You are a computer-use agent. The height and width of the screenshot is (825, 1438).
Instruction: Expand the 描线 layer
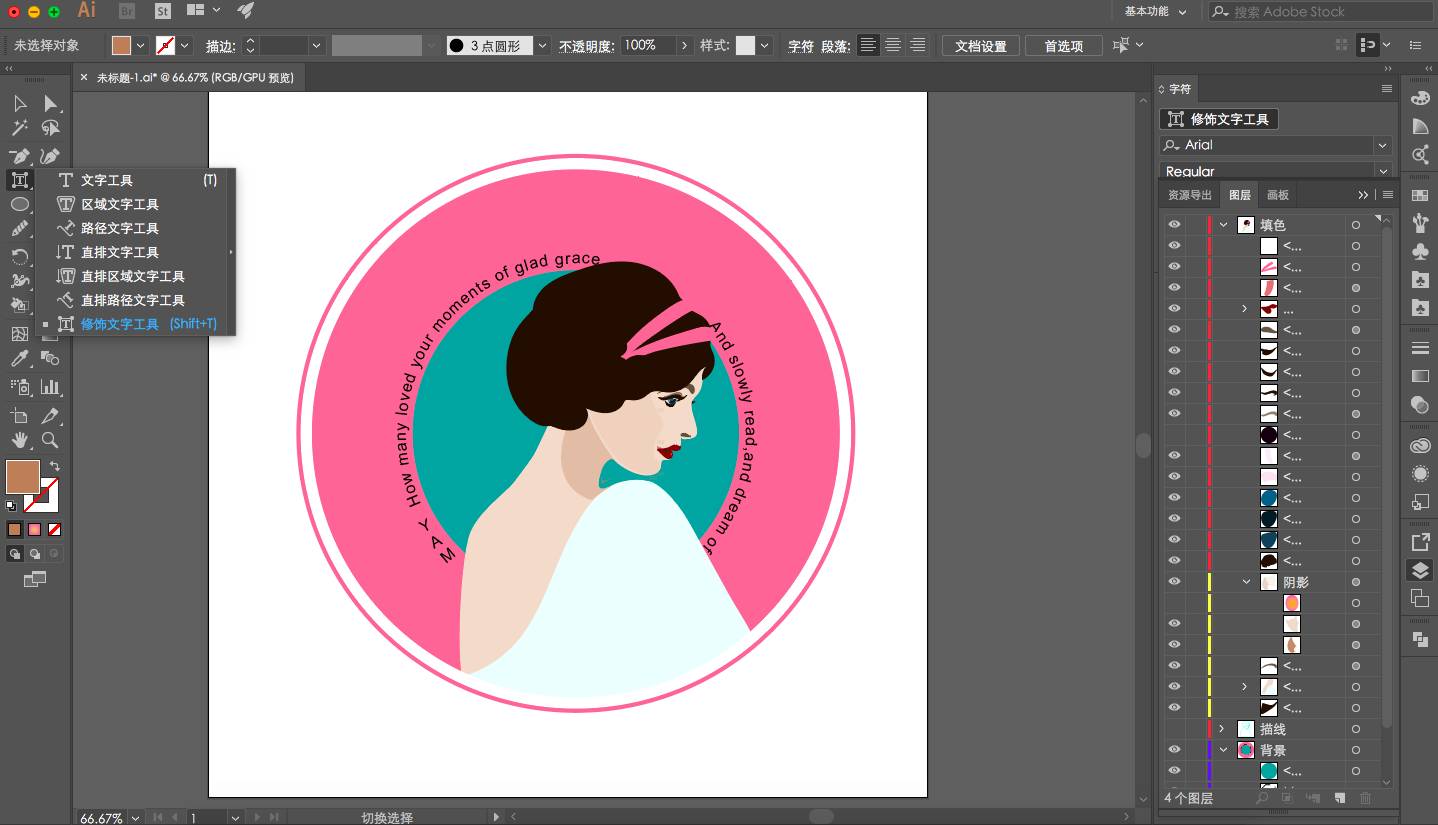[1222, 729]
